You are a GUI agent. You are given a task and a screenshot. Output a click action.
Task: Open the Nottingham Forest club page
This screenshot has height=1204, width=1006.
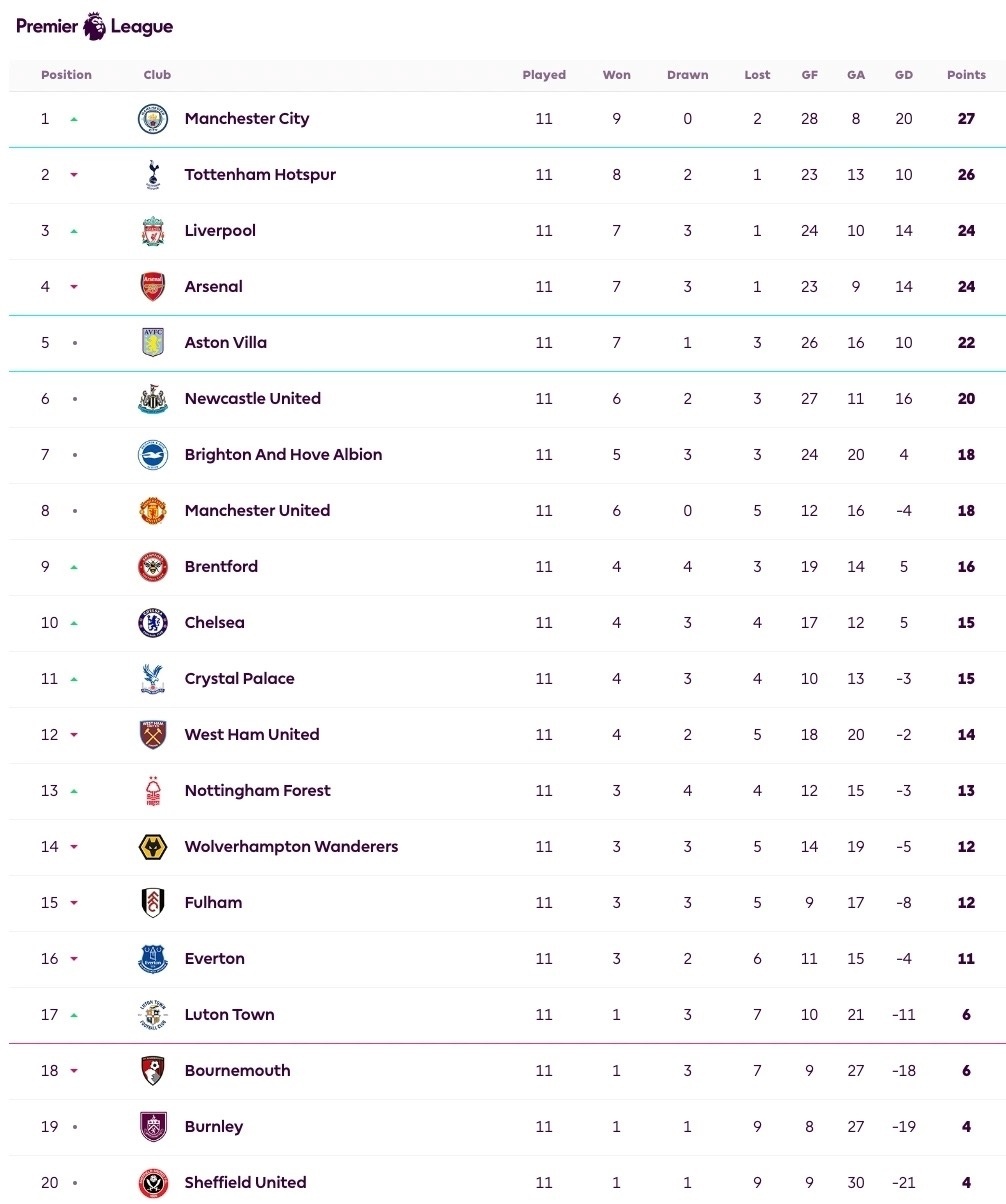click(257, 791)
